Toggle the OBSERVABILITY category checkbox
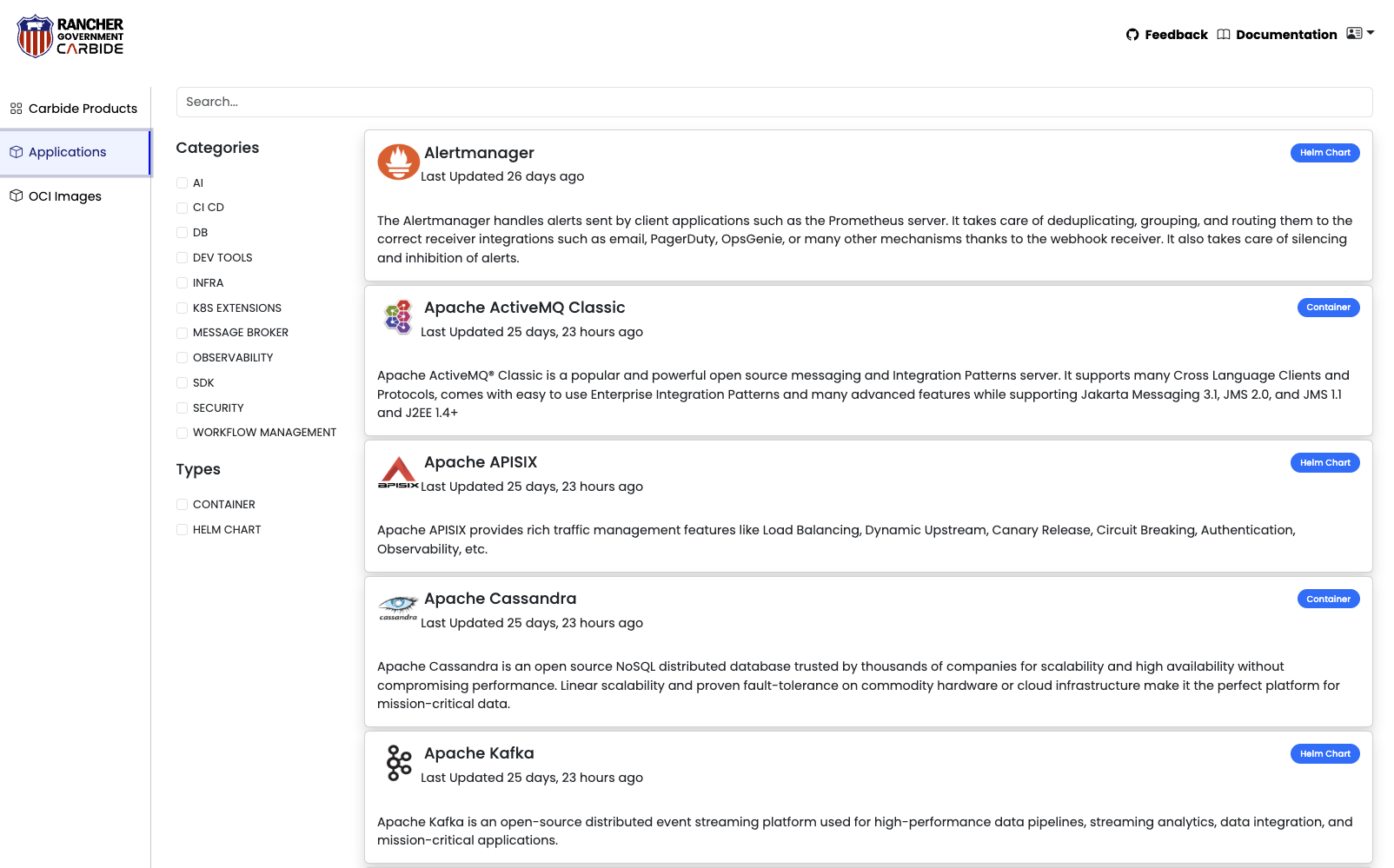Screen dimensions: 1394x868 (x=182, y=358)
